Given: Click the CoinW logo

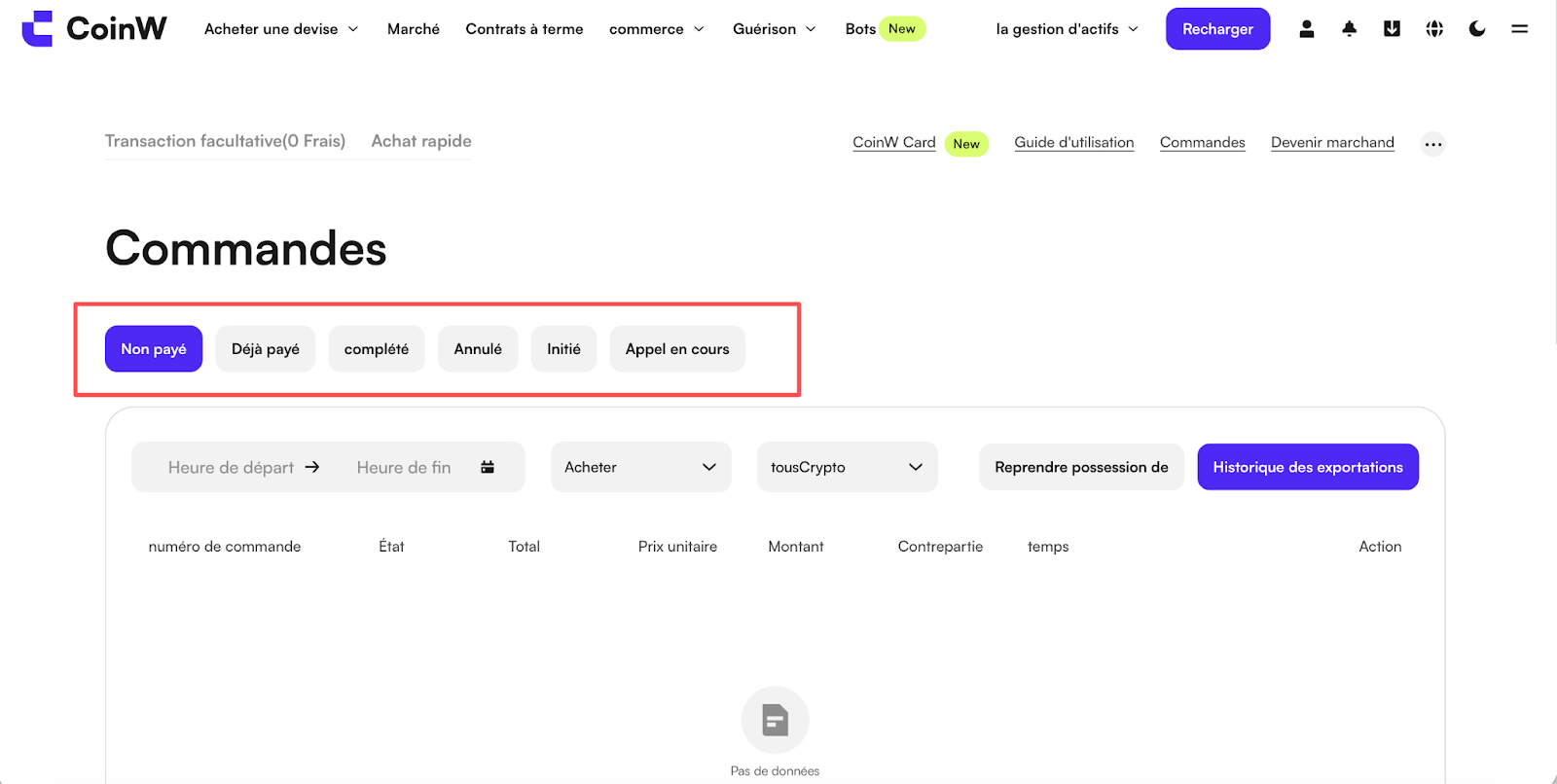Looking at the screenshot, I should 94,29.
